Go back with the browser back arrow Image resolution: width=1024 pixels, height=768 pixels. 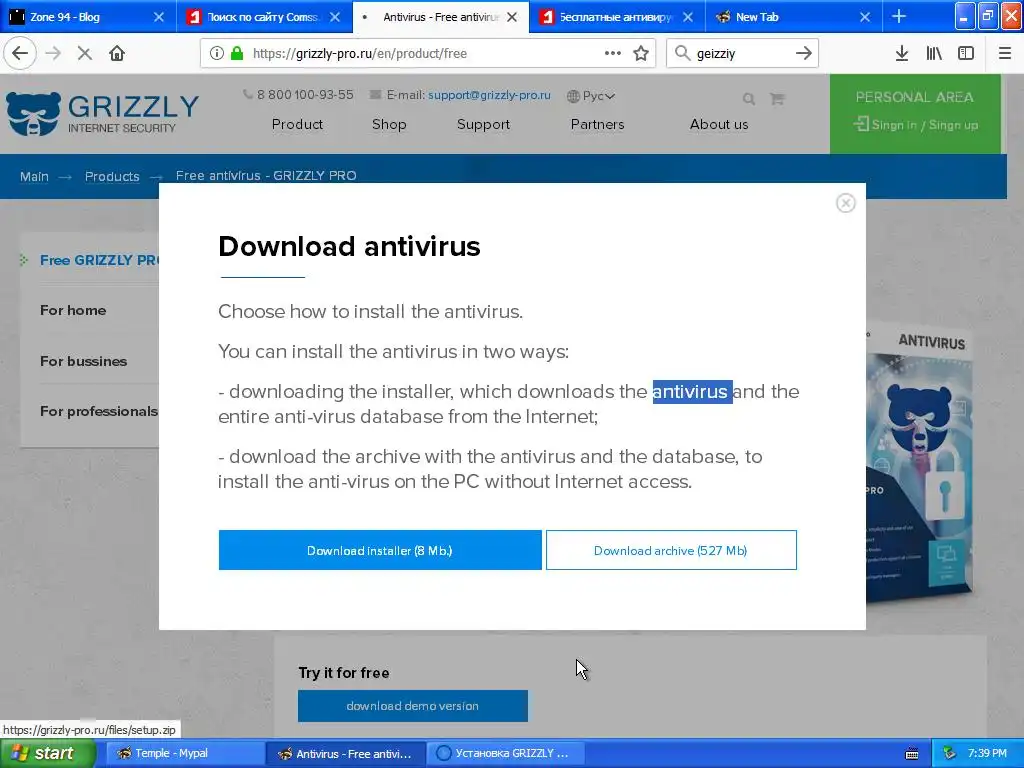coord(20,53)
